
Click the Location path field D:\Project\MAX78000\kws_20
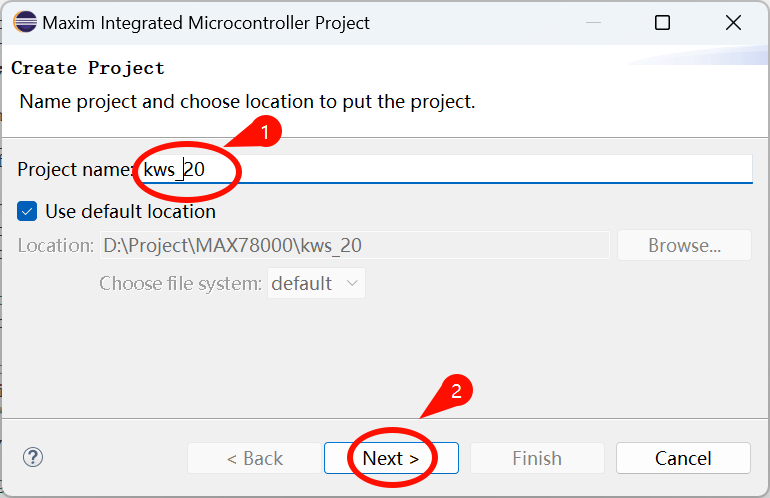click(x=355, y=245)
